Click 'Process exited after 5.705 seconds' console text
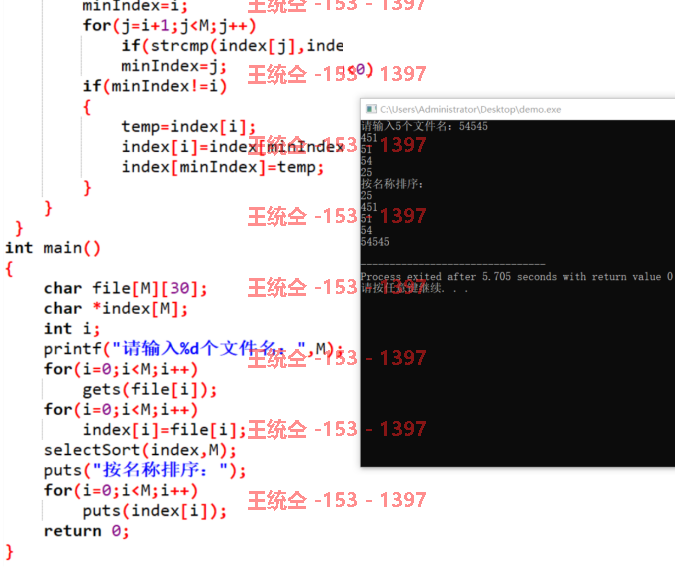This screenshot has height=569, width=675. (x=436, y=277)
